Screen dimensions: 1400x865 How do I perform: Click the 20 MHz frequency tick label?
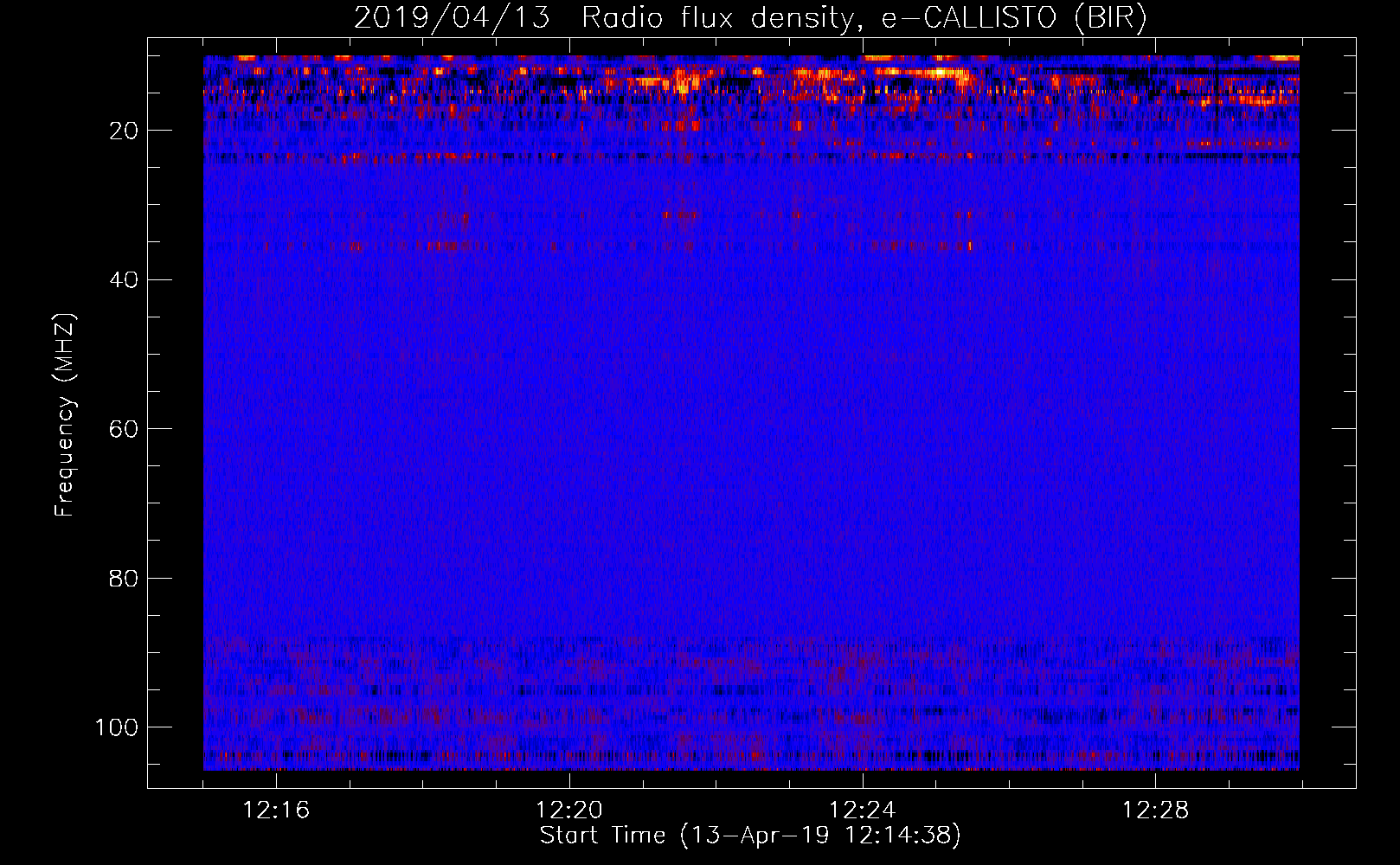click(125, 131)
